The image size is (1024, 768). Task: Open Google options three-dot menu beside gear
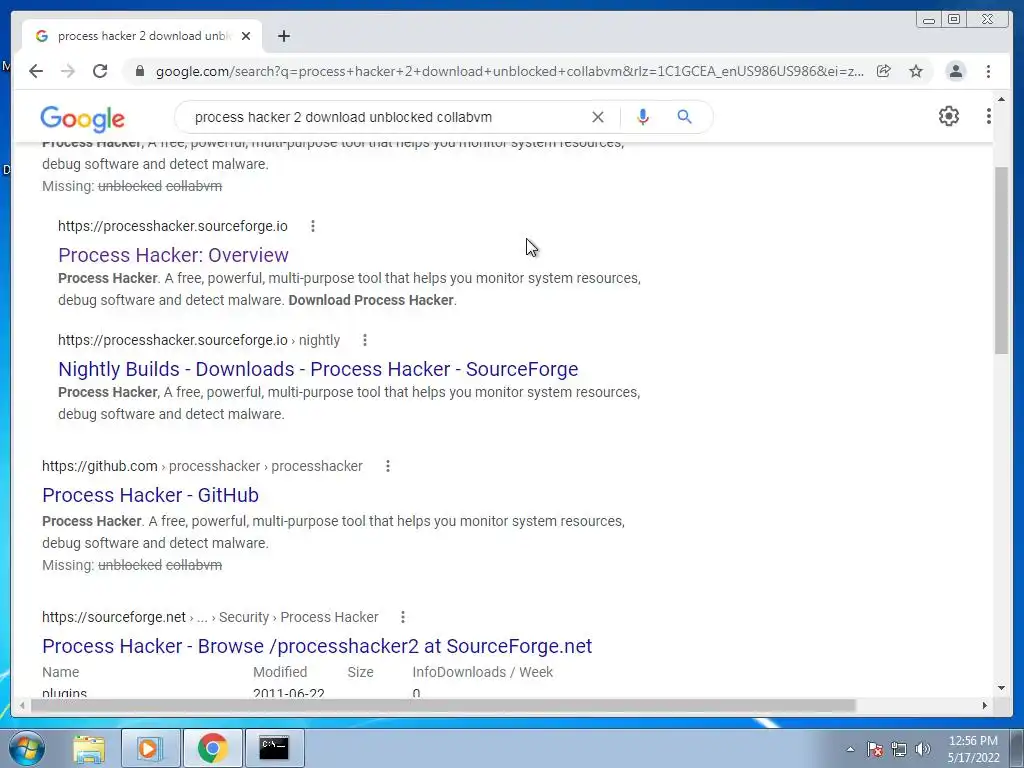[989, 116]
